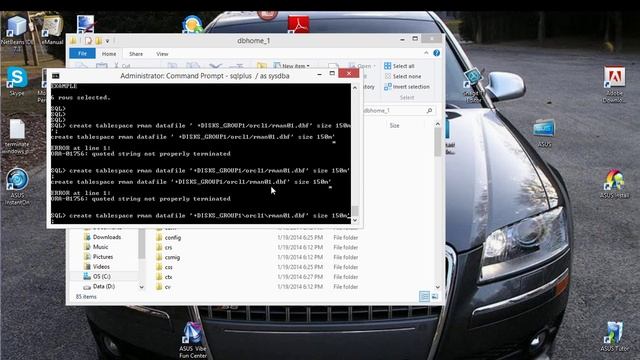Image resolution: width=640 pixels, height=360 pixels.
Task: Click Command Prompt scroll up arrow
Action: tap(355, 88)
